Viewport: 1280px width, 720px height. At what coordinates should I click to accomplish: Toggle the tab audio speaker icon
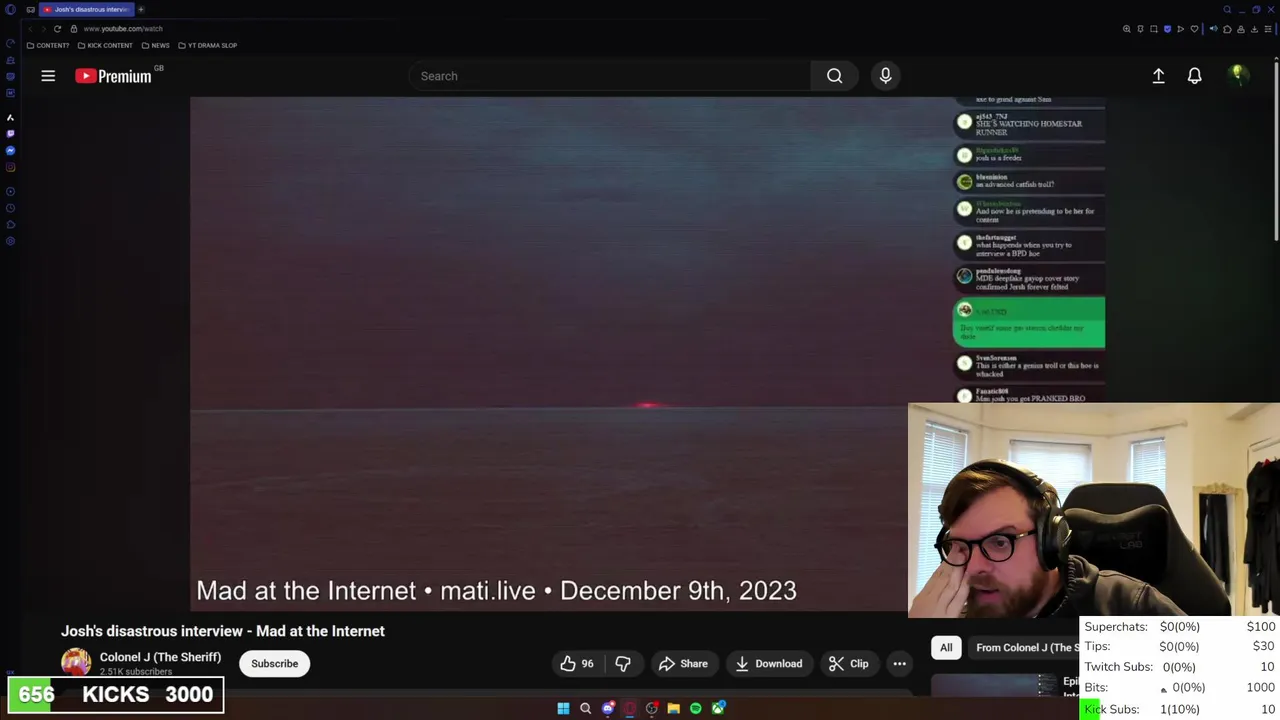click(1214, 29)
